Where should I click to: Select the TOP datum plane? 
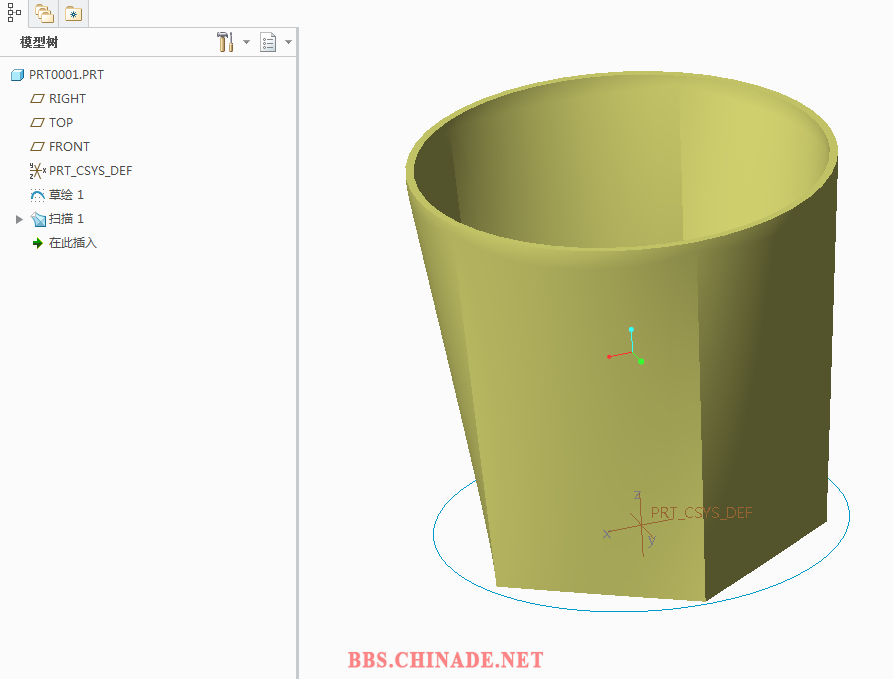tap(61, 123)
